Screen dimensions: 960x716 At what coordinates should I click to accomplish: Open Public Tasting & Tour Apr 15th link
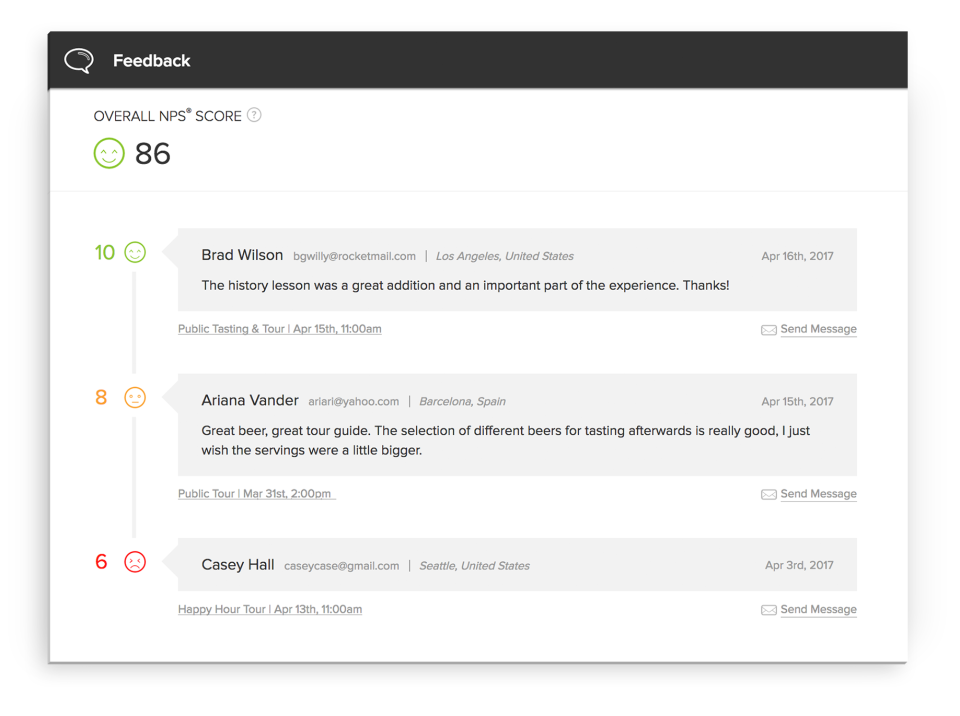pos(279,329)
